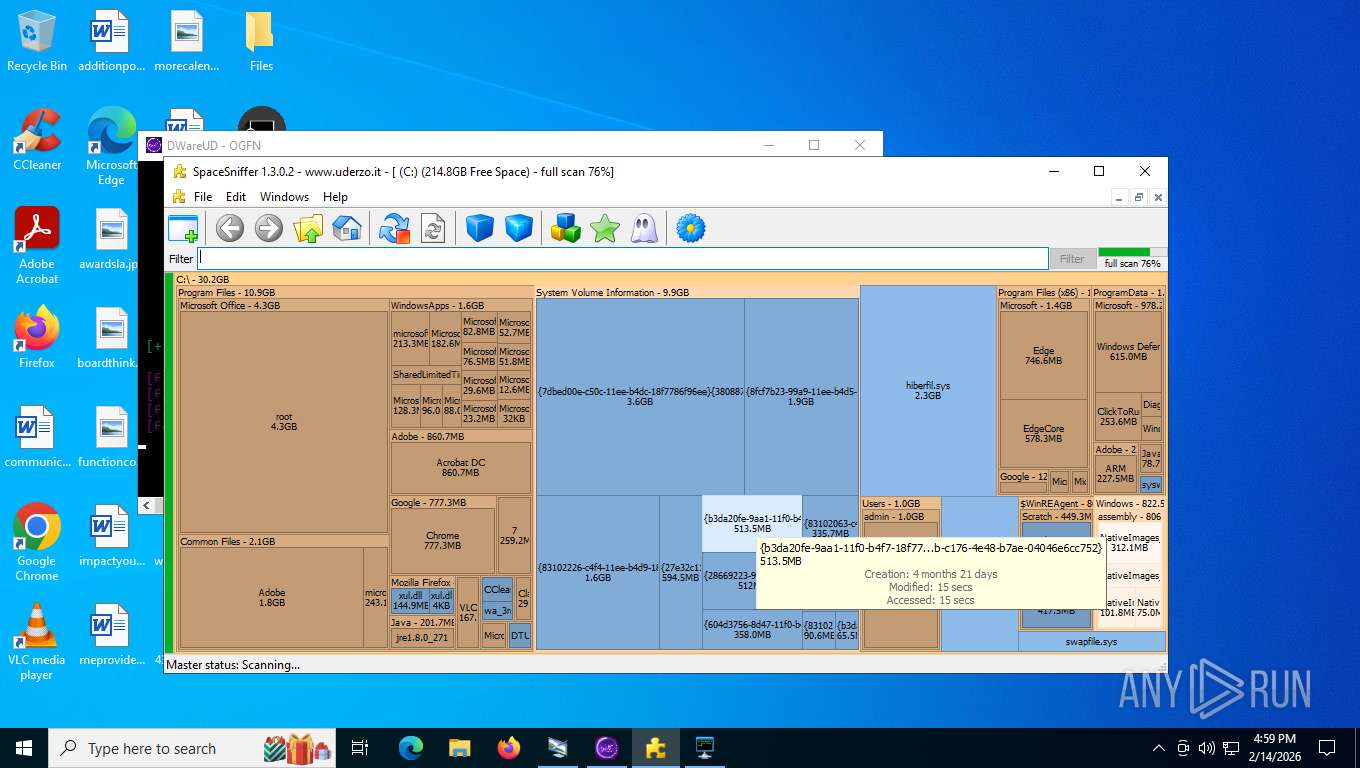Open the VLC media player desktop shortcut
This screenshot has height=768, width=1360.
click(x=37, y=642)
